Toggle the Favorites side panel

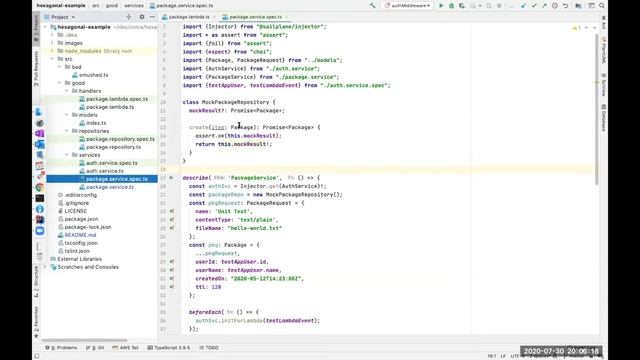point(36,322)
